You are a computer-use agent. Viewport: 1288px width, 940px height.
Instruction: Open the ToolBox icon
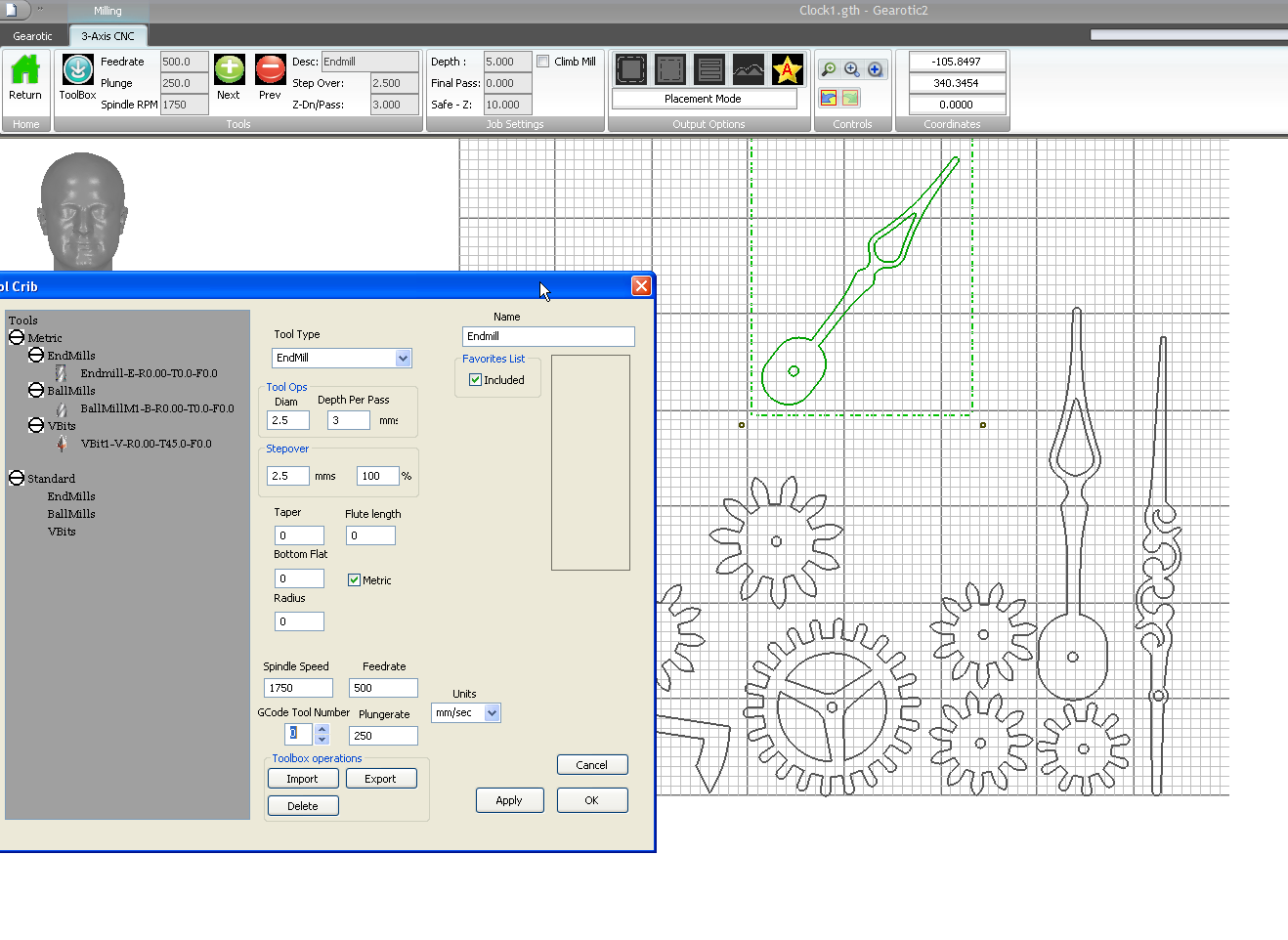coord(77,70)
